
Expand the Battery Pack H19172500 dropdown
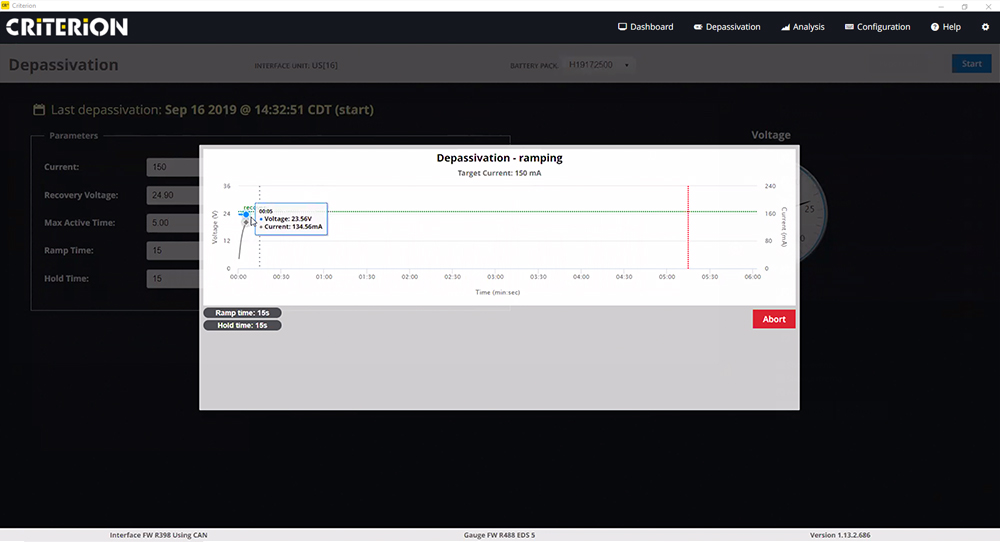click(599, 64)
